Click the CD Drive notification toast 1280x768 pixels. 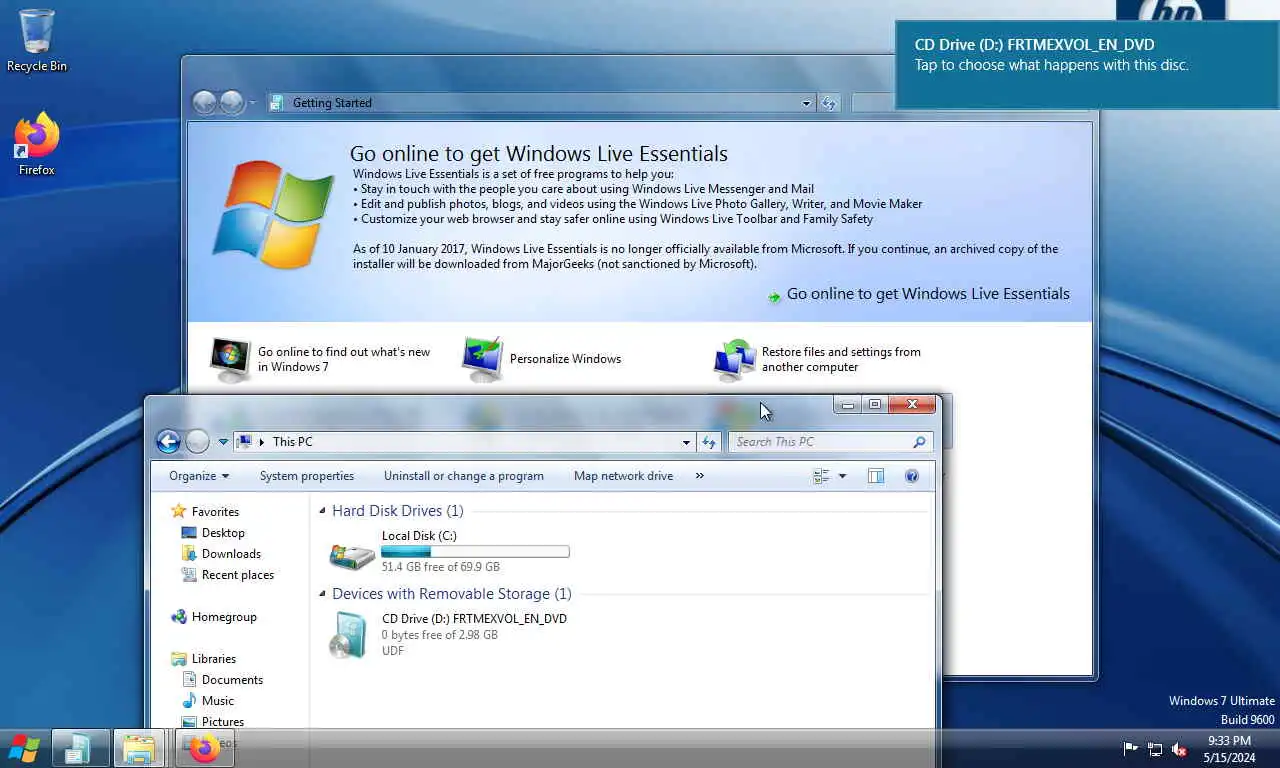[x=1087, y=65]
